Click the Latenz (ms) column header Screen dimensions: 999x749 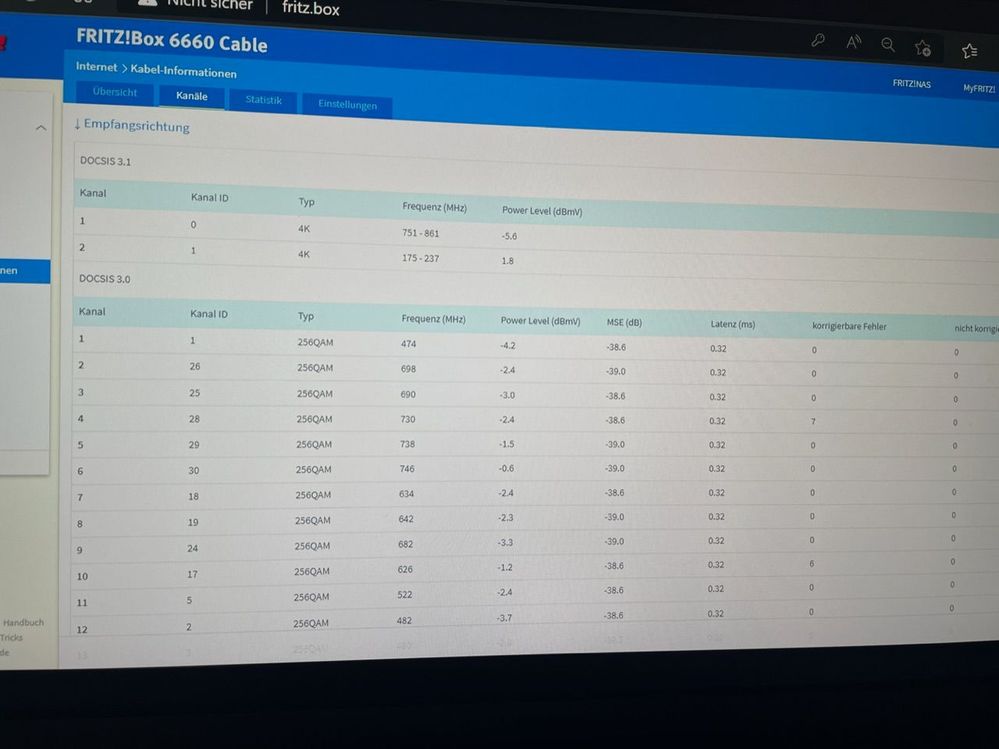coord(733,324)
